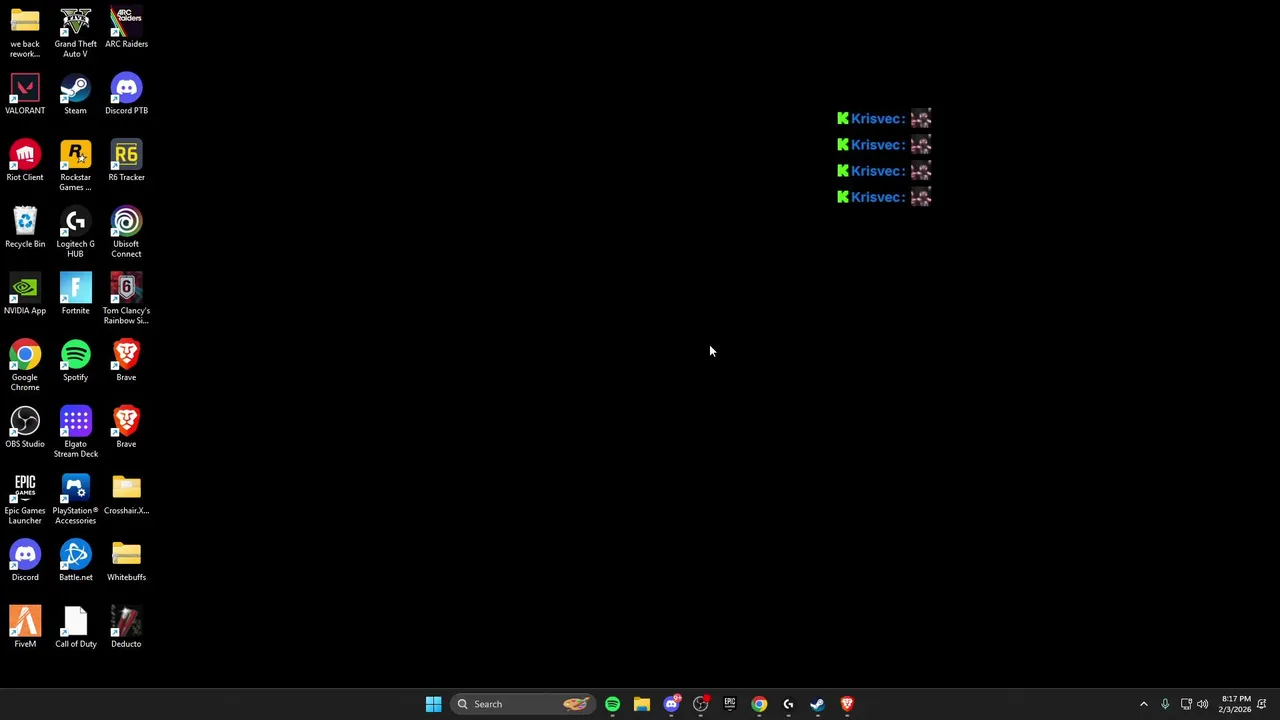Open the ARC Raiders shortcut
Screen dimensions: 1280x720
(x=126, y=28)
